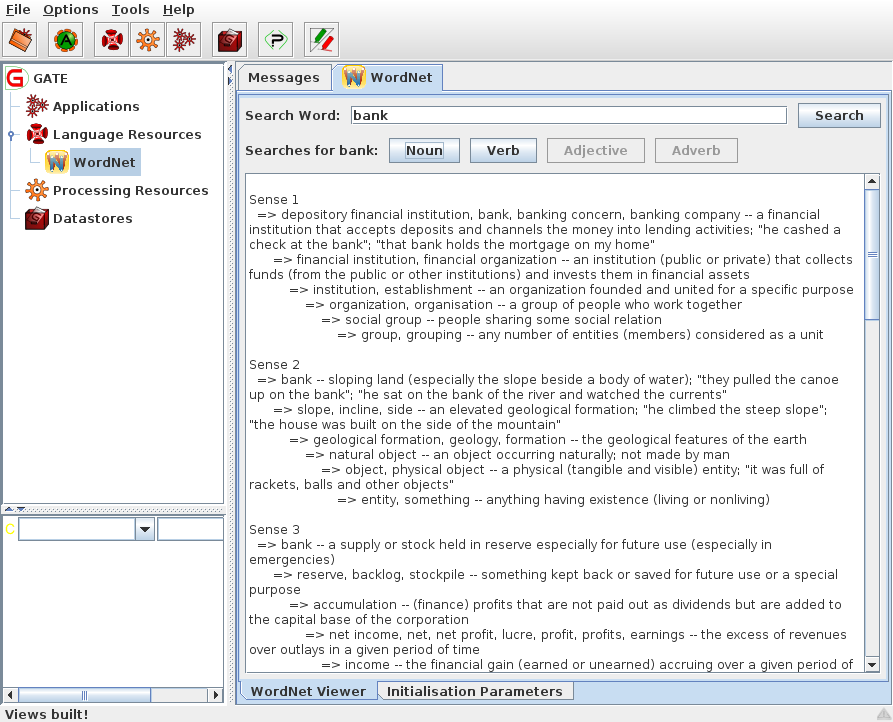The width and height of the screenshot is (893, 722).
Task: Click the split pane collapse arrows above lower-left panel
Action: pyautogui.click(x=15, y=509)
